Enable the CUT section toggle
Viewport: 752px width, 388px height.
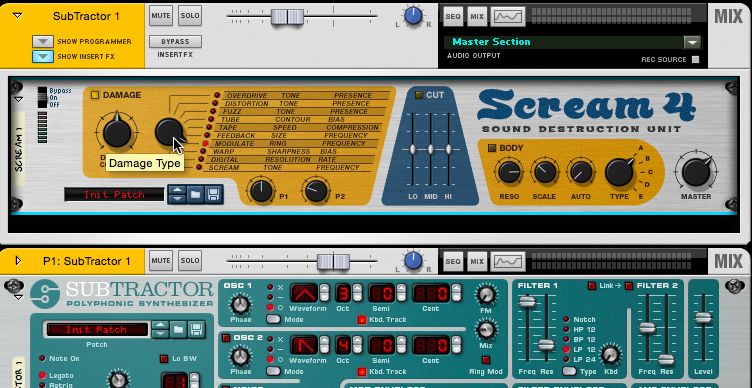coord(419,95)
